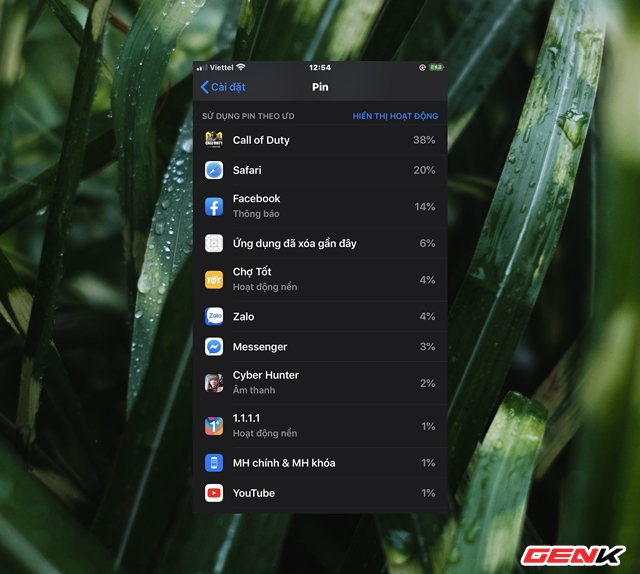Tap the Wi-Fi icon in status bar

241,67
